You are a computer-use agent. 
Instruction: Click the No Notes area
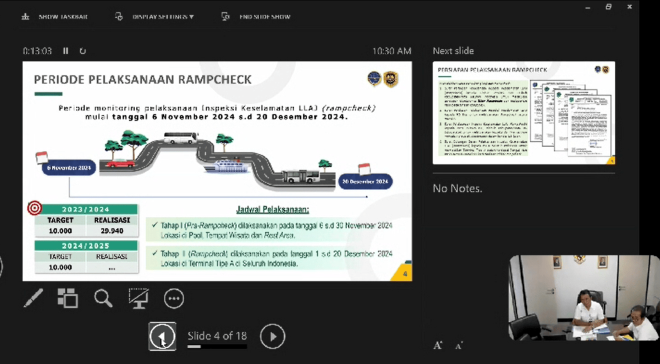tap(458, 189)
